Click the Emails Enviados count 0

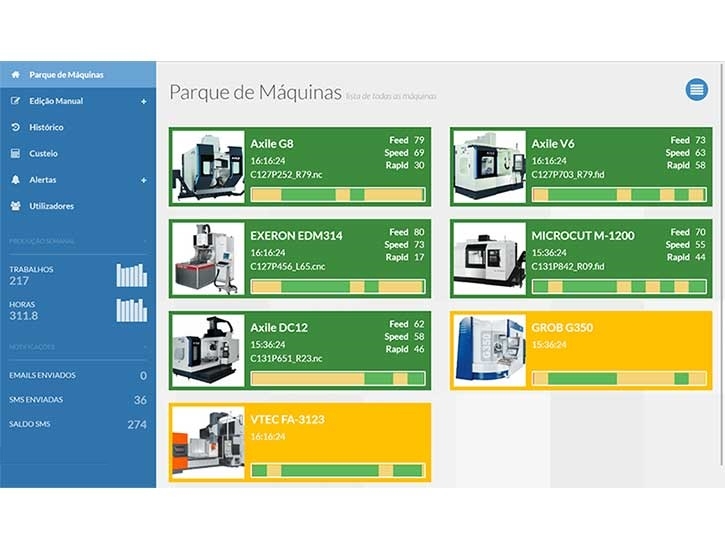tap(143, 376)
